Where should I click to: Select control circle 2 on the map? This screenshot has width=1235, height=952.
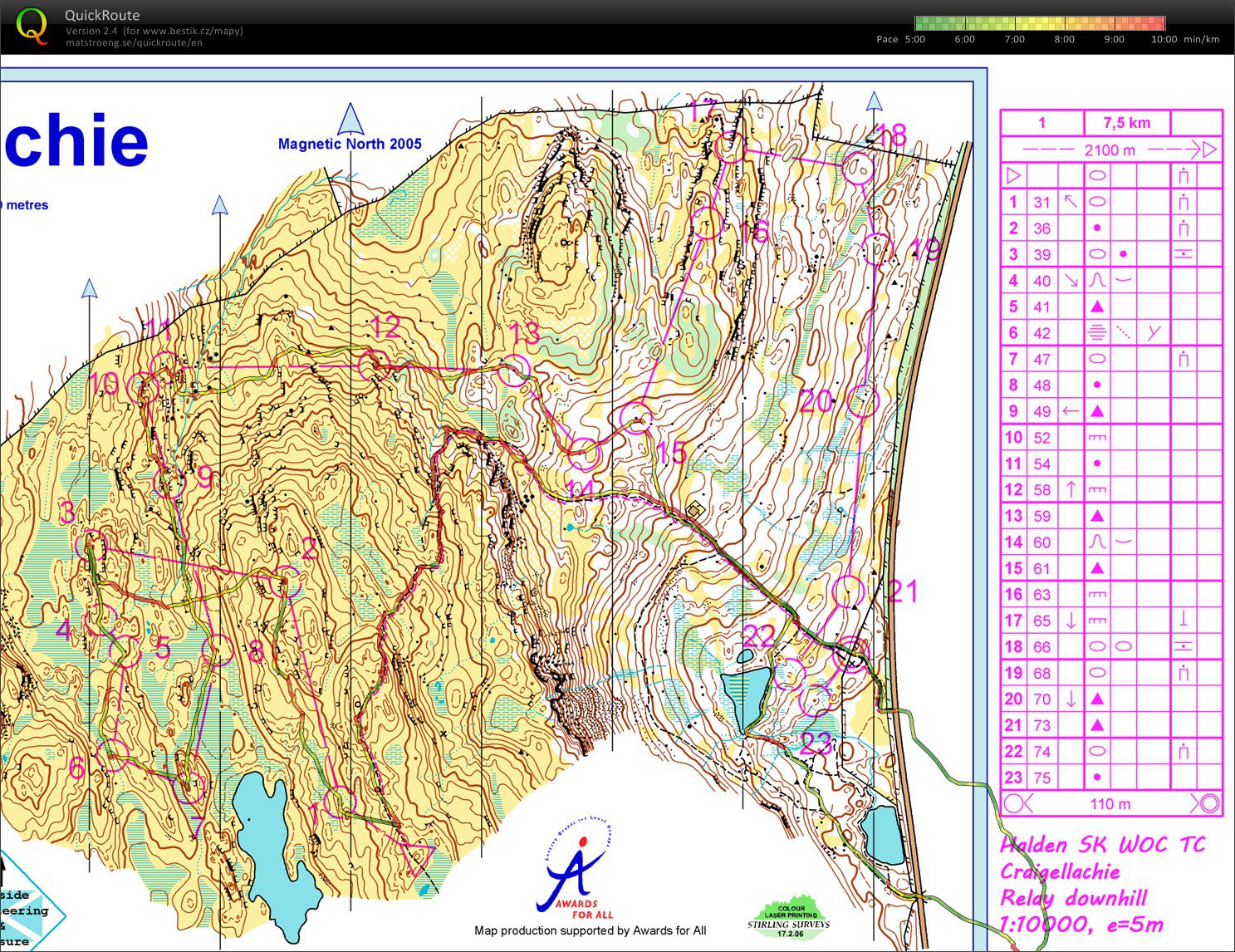coord(286,581)
